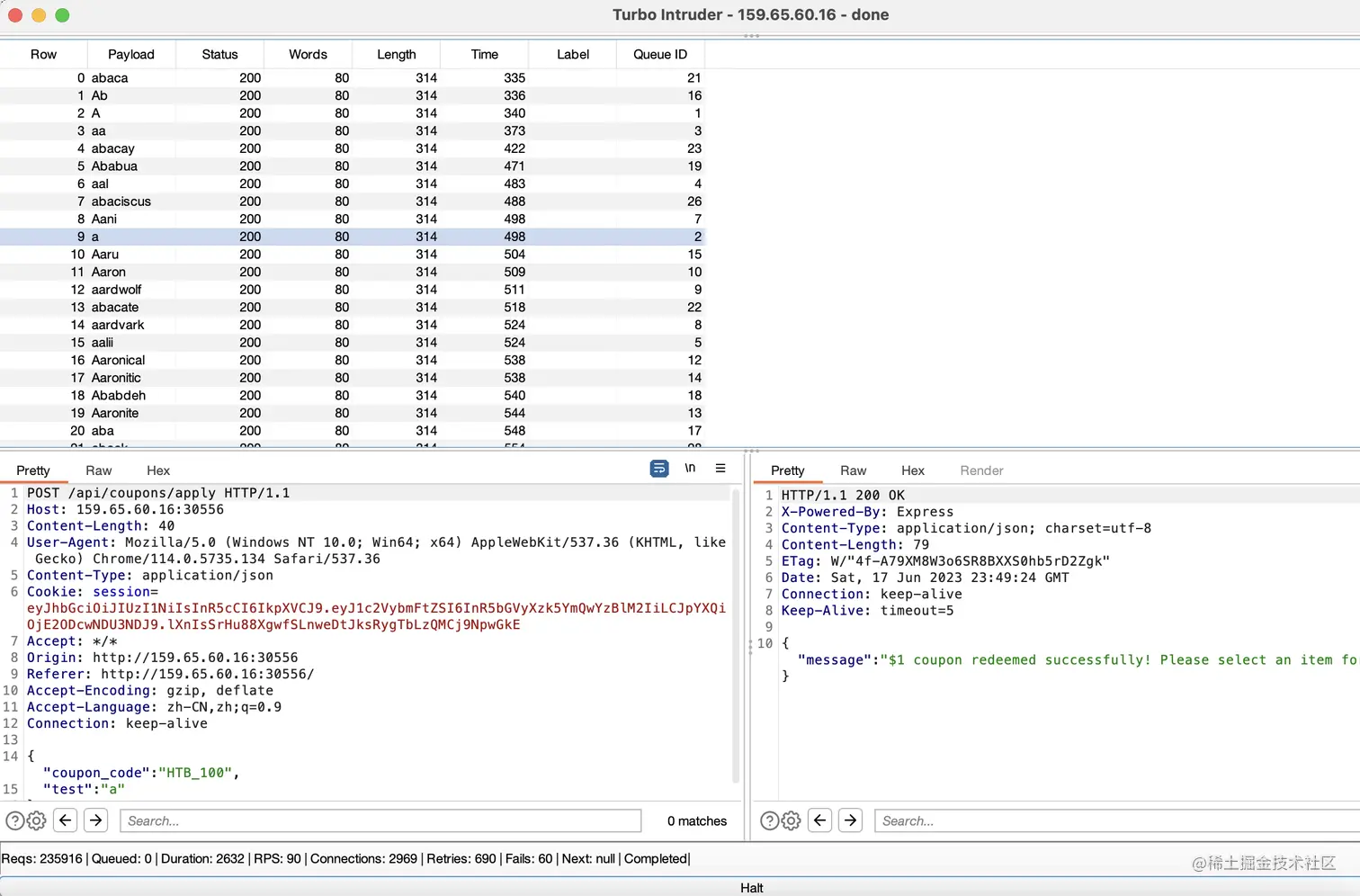The image size is (1360, 896).
Task: Click HTTP/1.1 200 OK response line
Action: [x=843, y=495]
